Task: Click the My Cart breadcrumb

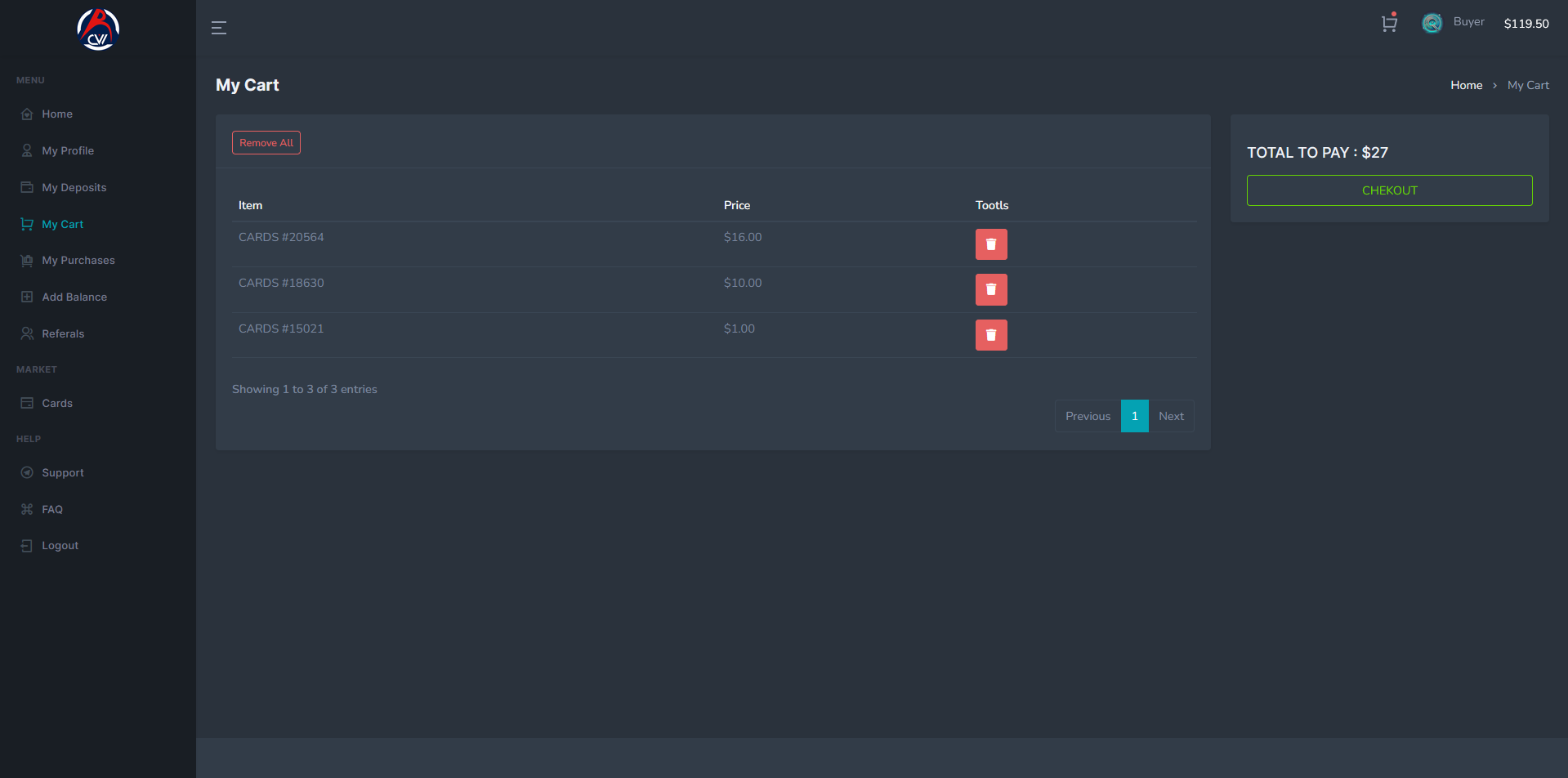Action: coord(1528,85)
